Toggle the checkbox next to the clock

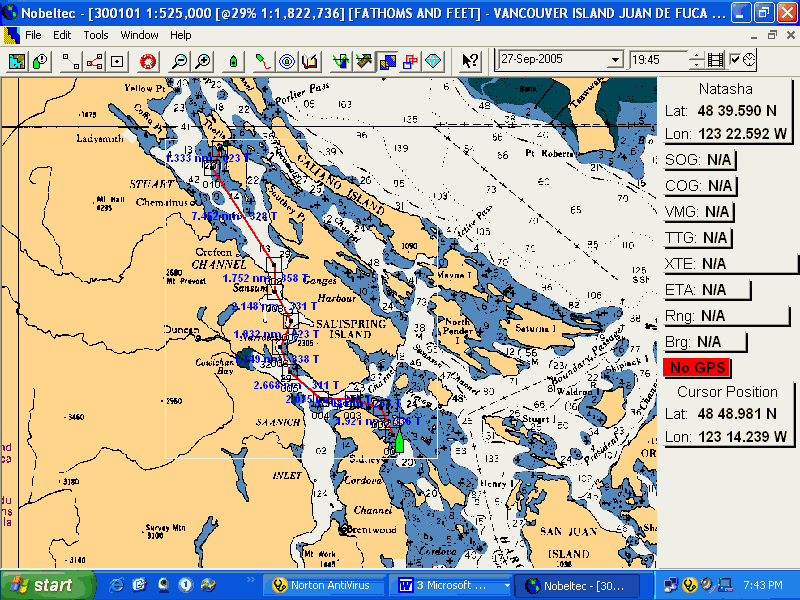[735, 60]
